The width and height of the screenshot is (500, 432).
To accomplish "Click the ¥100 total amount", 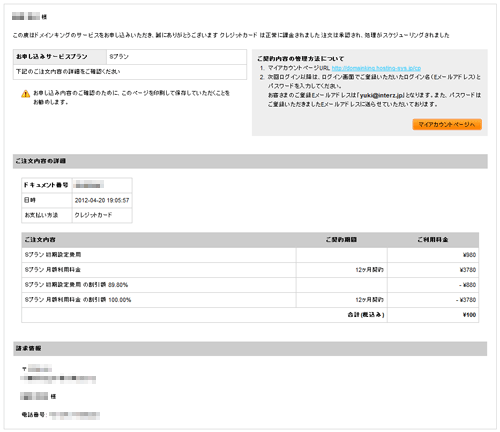I will pyautogui.click(x=469, y=315).
